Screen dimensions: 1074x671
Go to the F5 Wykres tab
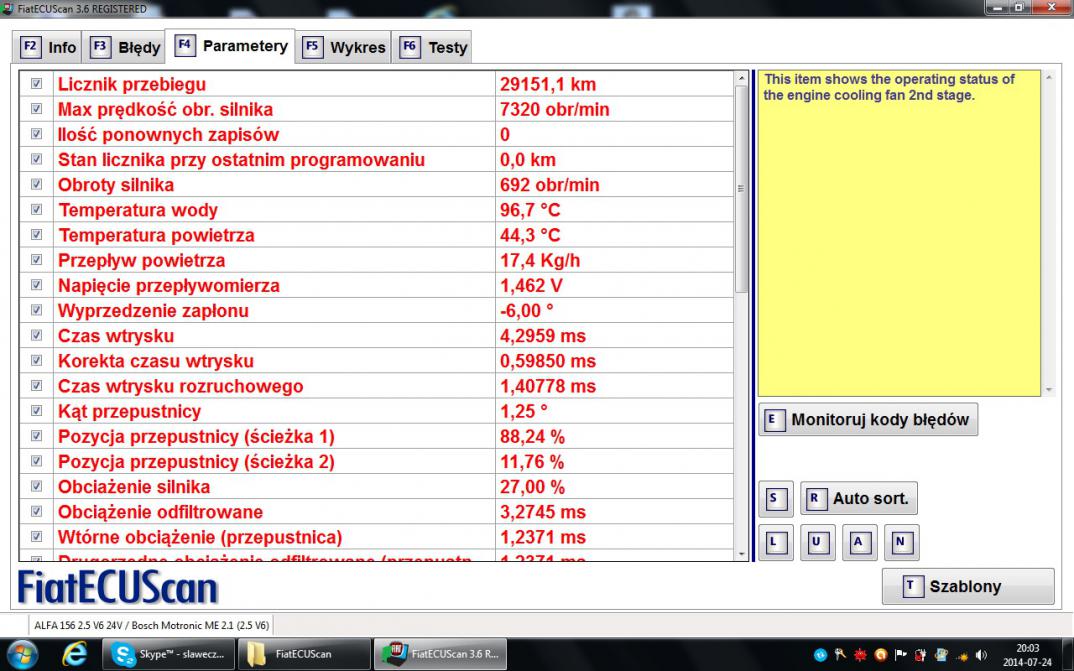[x=343, y=47]
